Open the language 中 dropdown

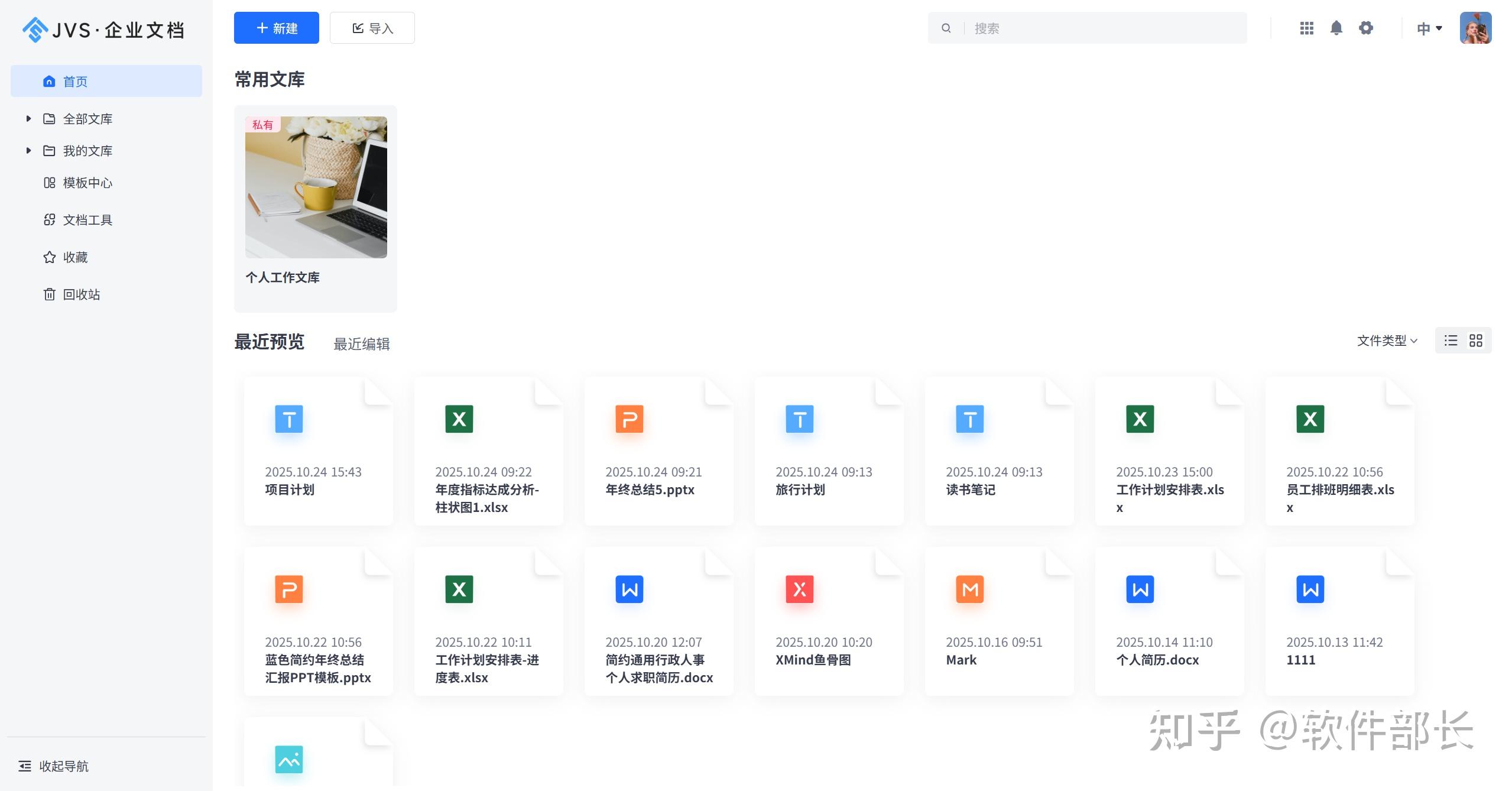point(1429,28)
